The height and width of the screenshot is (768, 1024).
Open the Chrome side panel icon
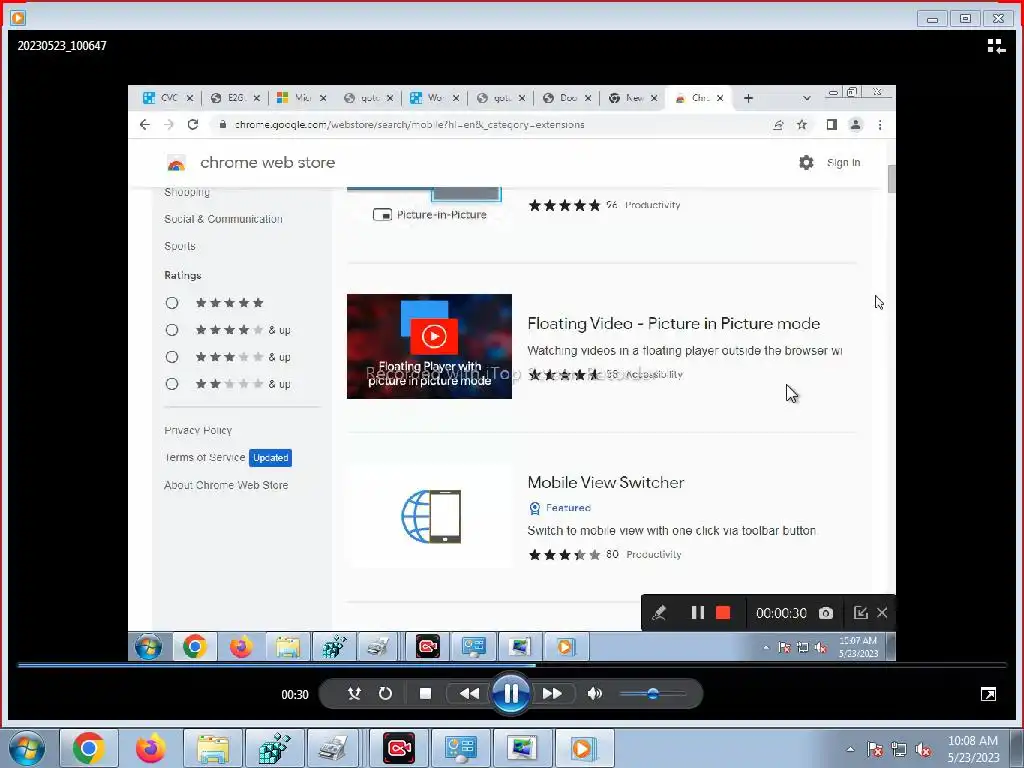pos(831,125)
